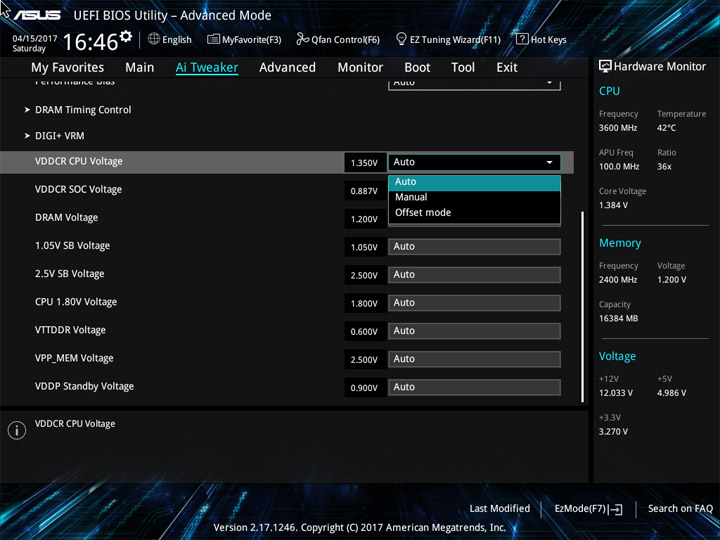This screenshot has width=720, height=540.
Task: Click the 0.887V SOC value box
Action: pos(365,191)
